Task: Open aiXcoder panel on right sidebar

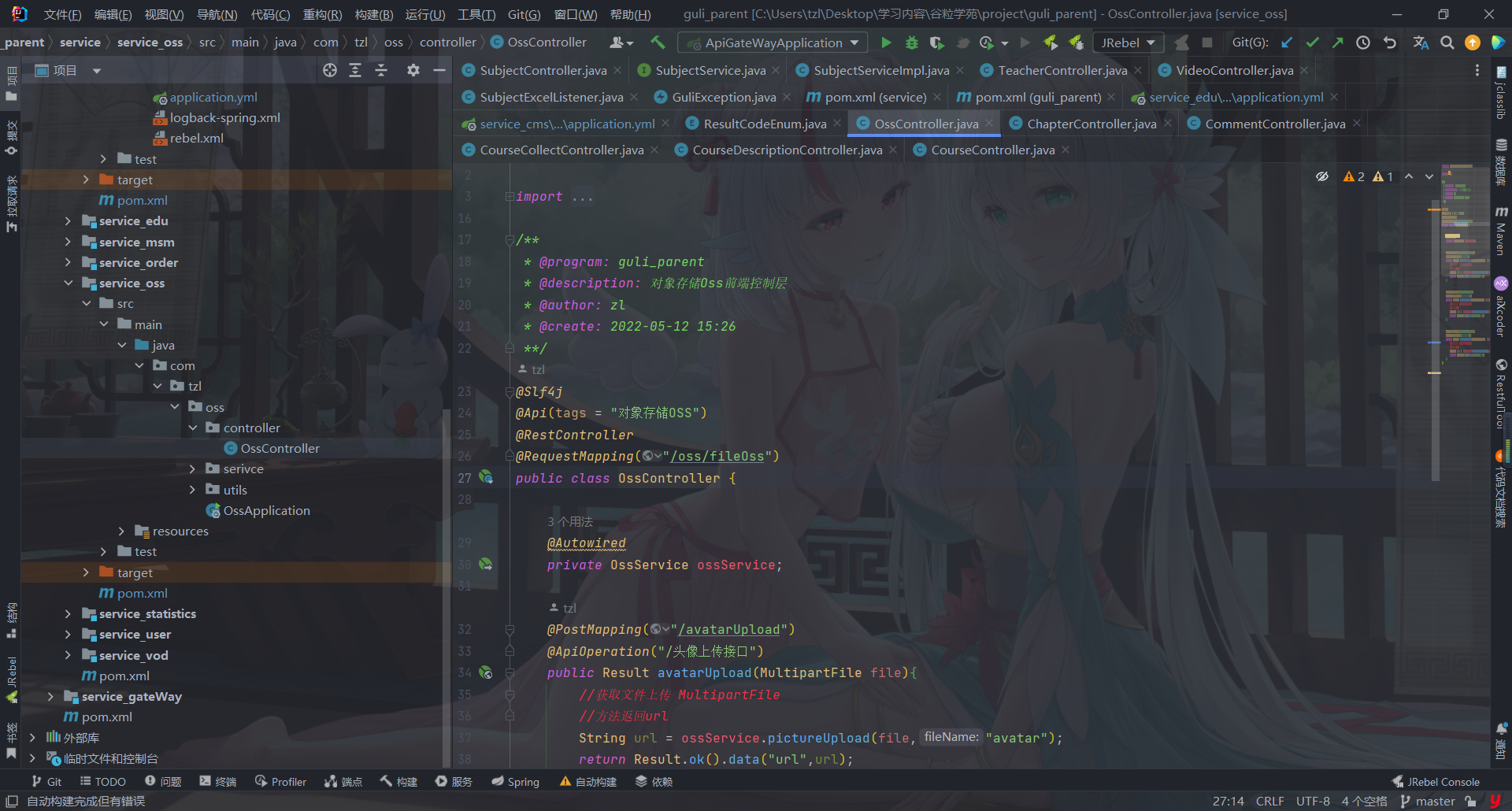Action: click(x=1501, y=306)
